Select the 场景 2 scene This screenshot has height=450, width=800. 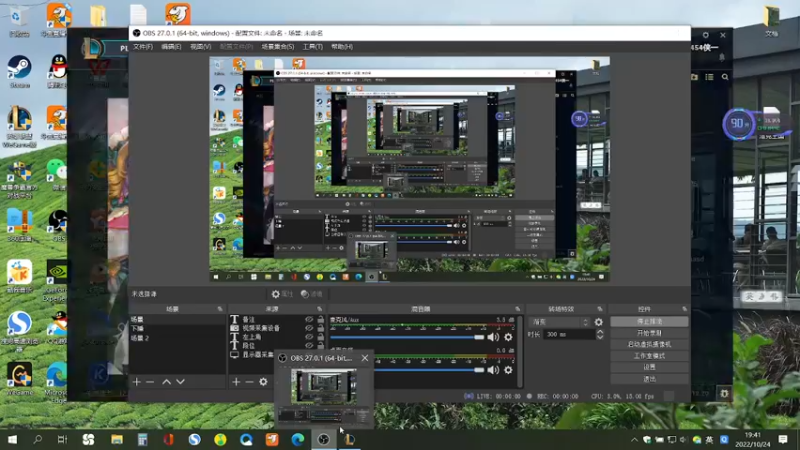177,338
